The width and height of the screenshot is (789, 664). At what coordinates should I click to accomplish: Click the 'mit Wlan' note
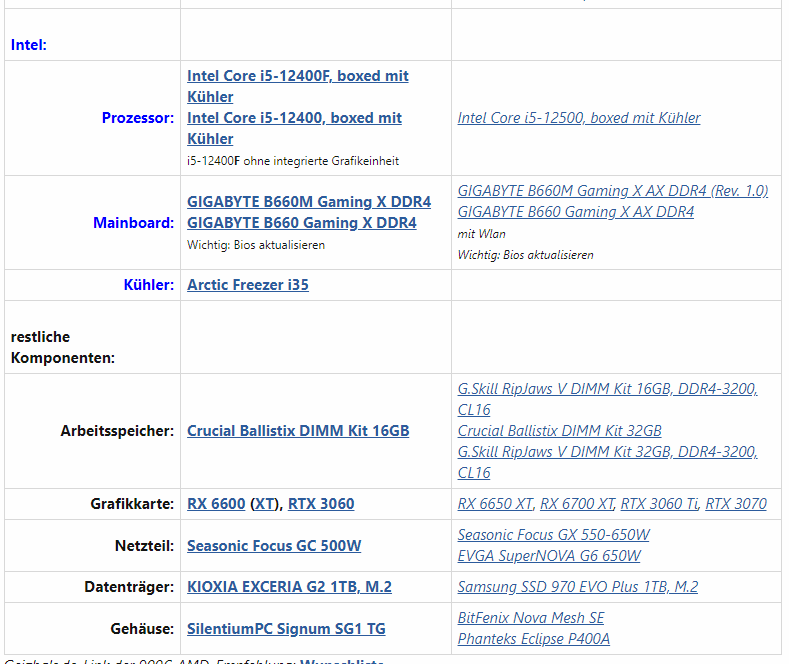pyautogui.click(x=482, y=234)
